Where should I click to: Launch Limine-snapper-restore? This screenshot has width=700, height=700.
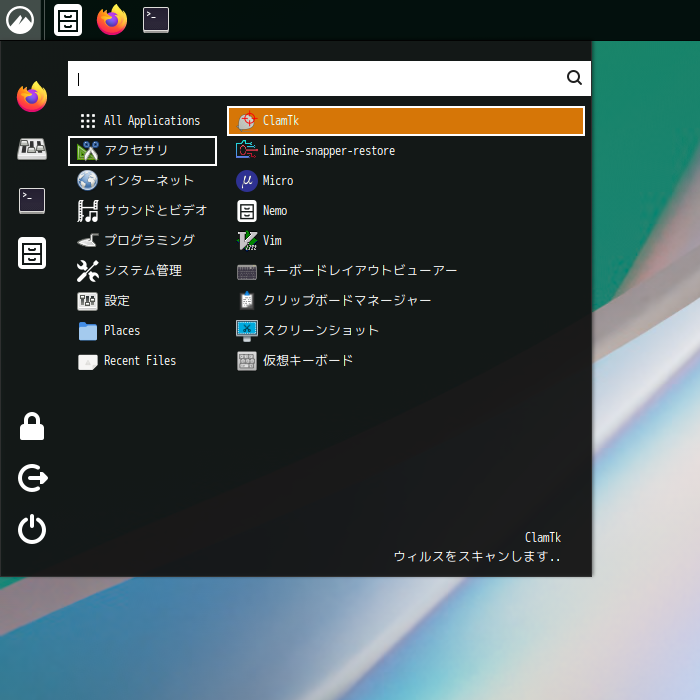[406, 151]
